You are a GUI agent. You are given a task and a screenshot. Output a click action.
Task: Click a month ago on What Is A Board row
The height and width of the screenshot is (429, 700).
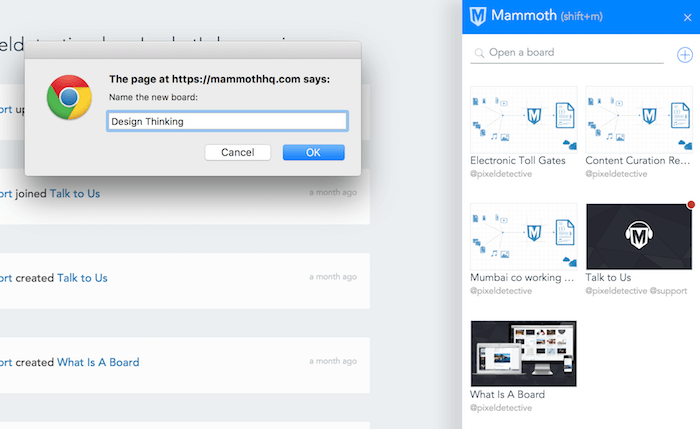pyautogui.click(x=333, y=361)
